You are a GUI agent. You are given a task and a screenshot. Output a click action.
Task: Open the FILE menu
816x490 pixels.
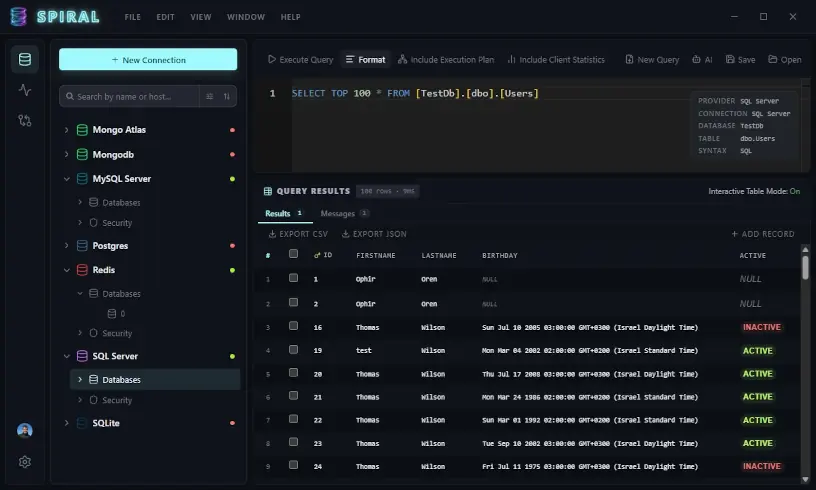[133, 17]
